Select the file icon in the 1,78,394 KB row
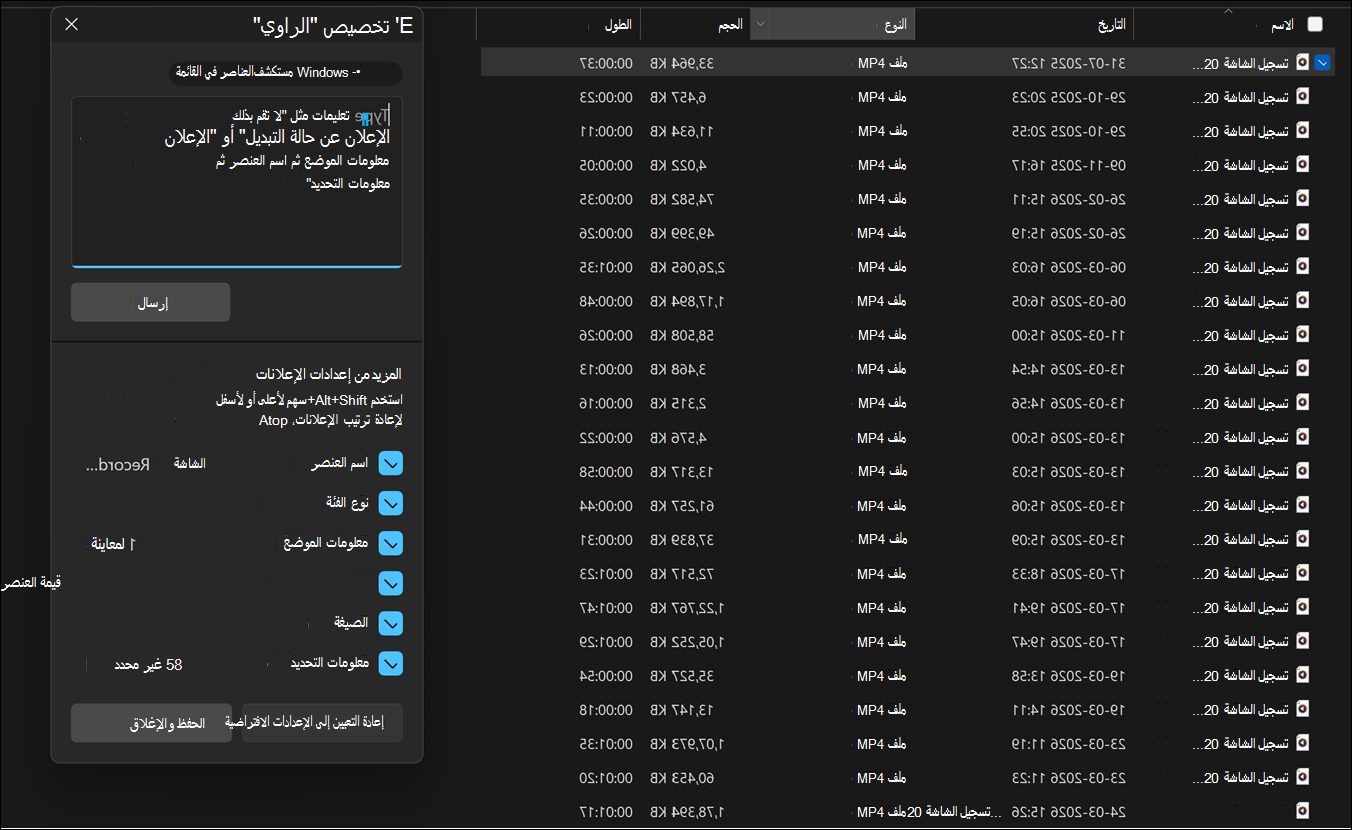The height and width of the screenshot is (830, 1352). tap(1302, 810)
